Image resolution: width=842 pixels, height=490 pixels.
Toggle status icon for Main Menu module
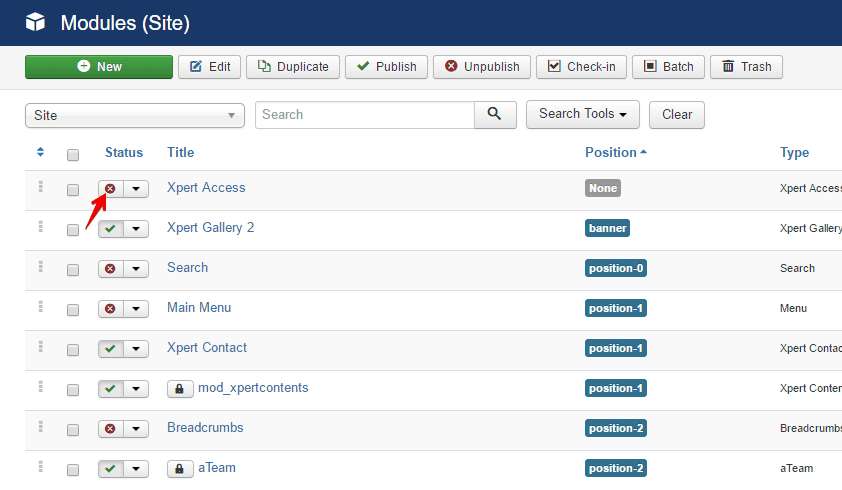pos(110,309)
